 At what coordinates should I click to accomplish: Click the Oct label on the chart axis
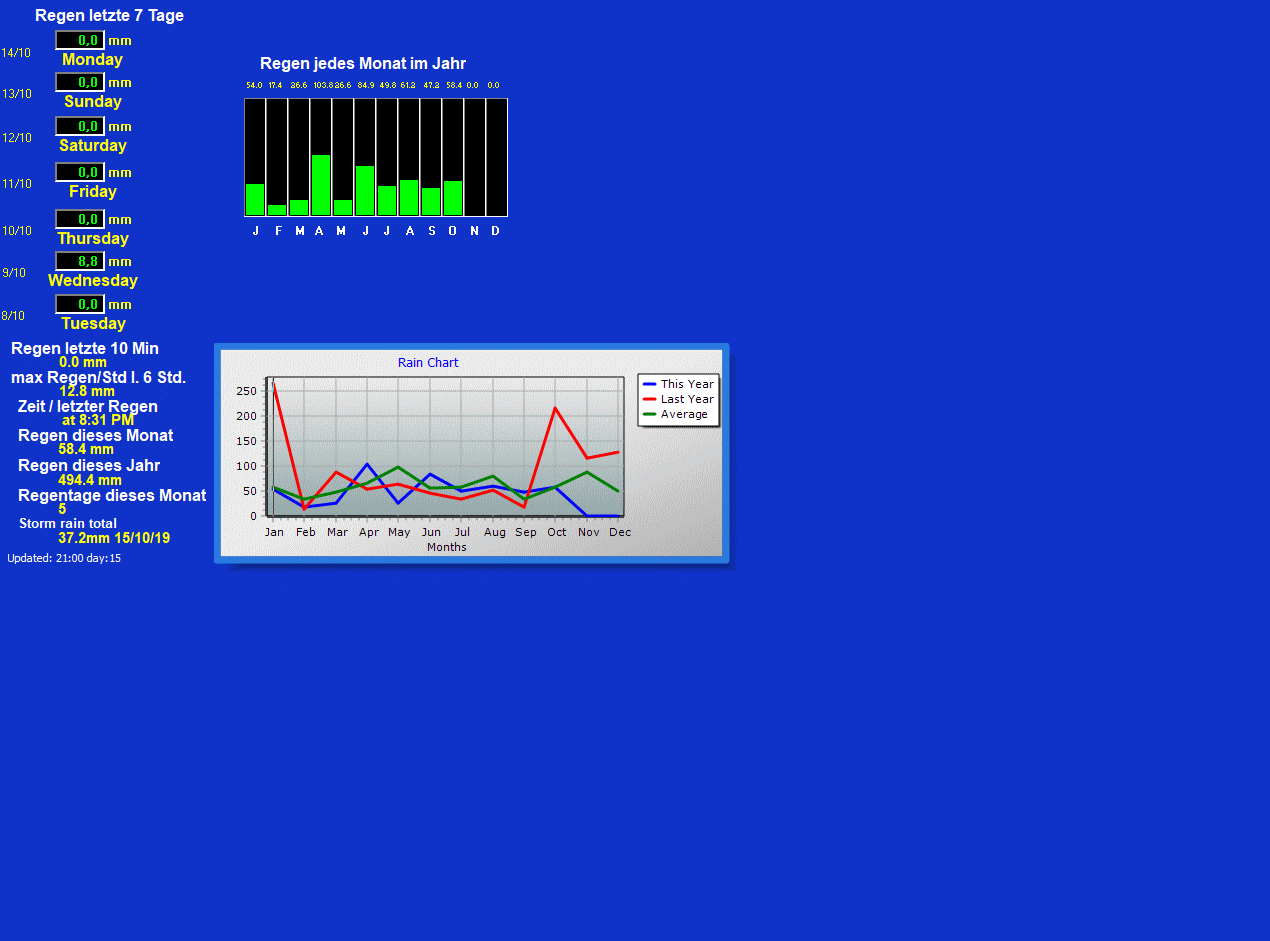[557, 532]
